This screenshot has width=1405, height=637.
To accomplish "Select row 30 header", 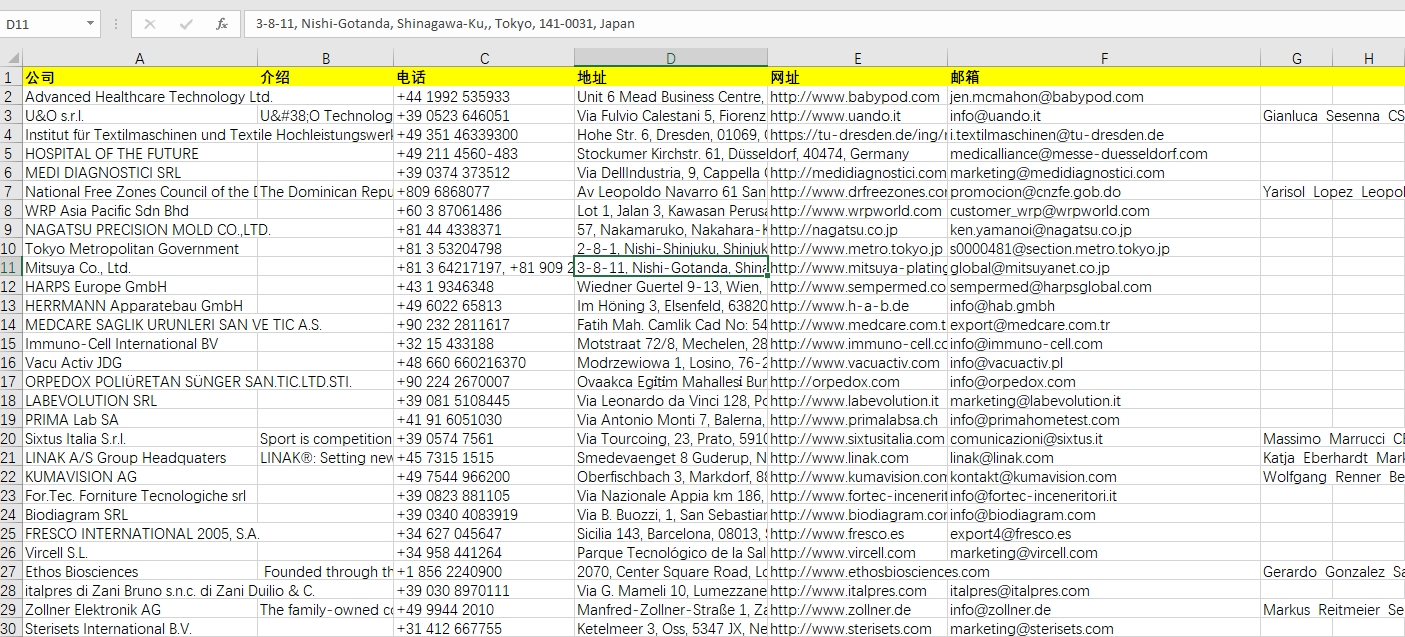I will coord(11,628).
